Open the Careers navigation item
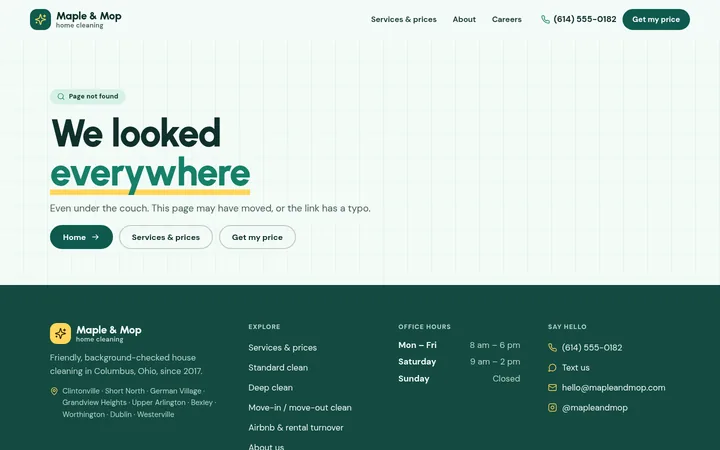Image resolution: width=720 pixels, height=450 pixels. (x=506, y=19)
